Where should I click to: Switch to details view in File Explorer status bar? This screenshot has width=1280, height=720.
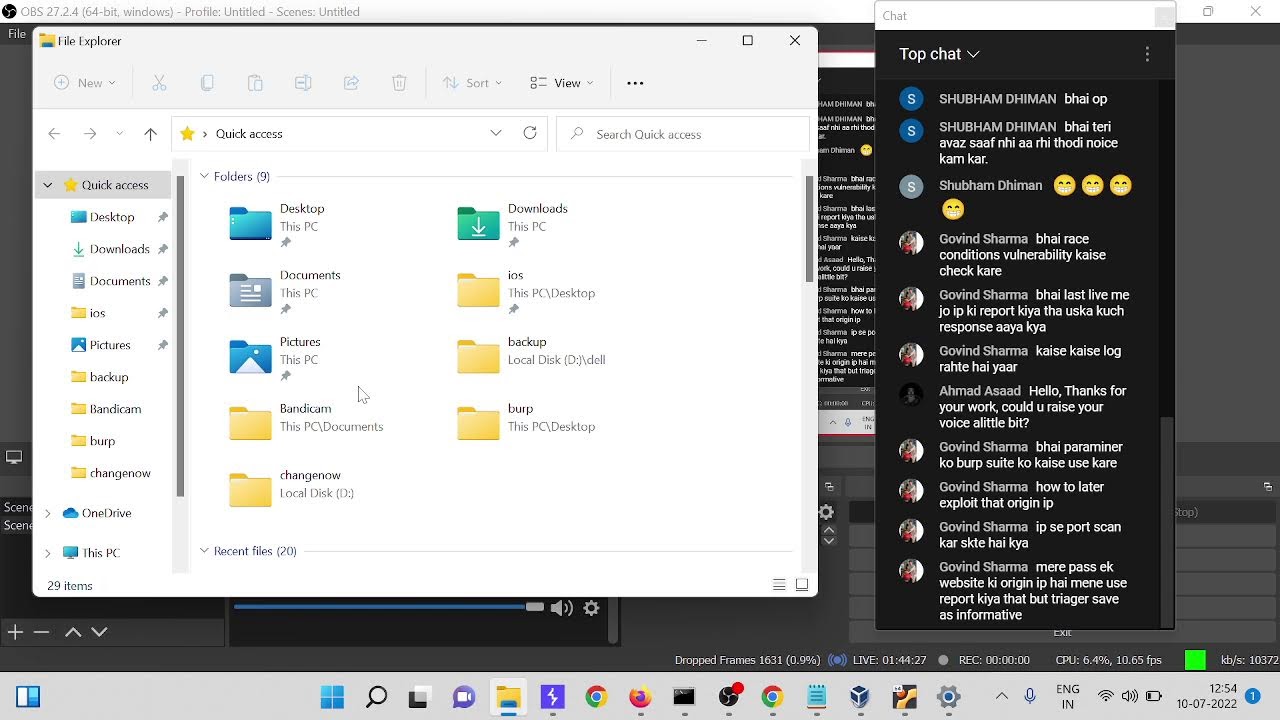[779, 585]
